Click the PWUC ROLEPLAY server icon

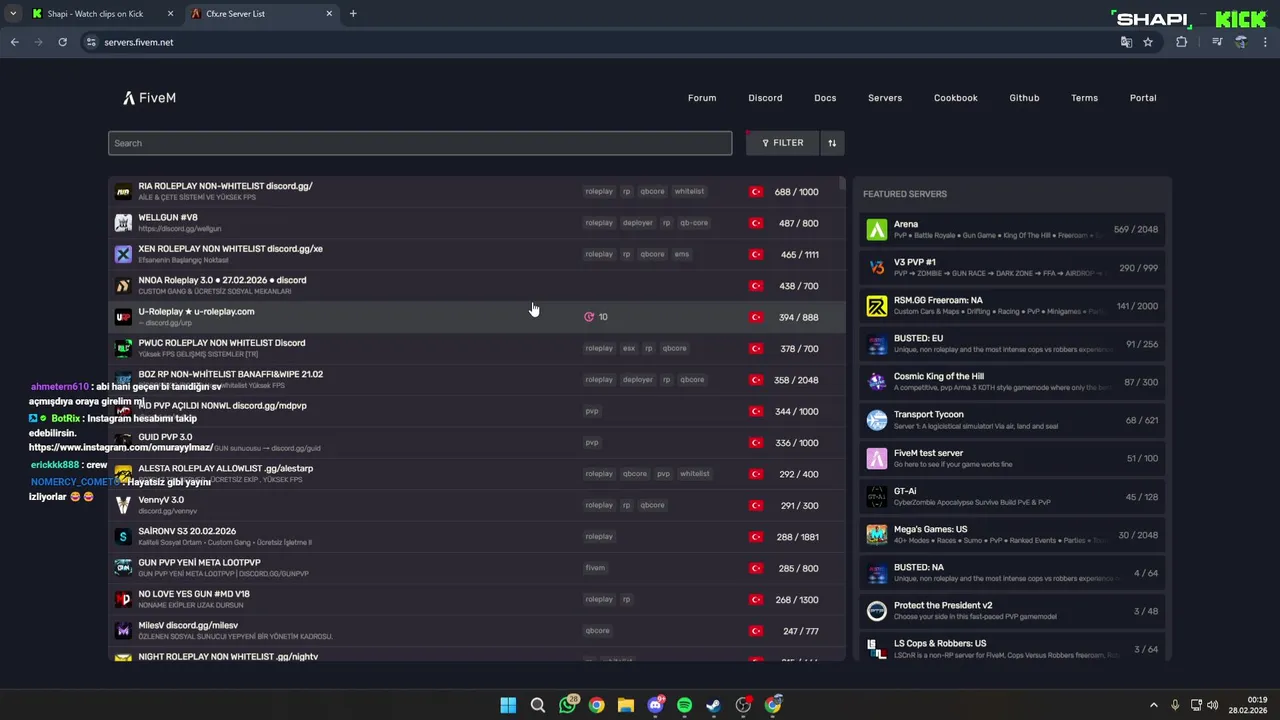[123, 348]
